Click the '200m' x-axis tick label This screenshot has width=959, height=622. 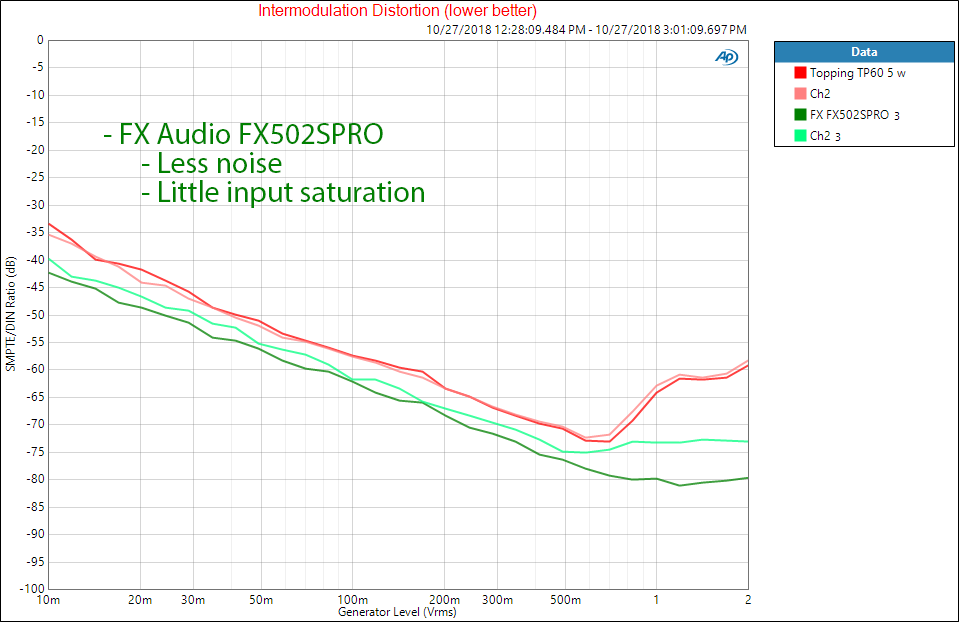coord(445,600)
